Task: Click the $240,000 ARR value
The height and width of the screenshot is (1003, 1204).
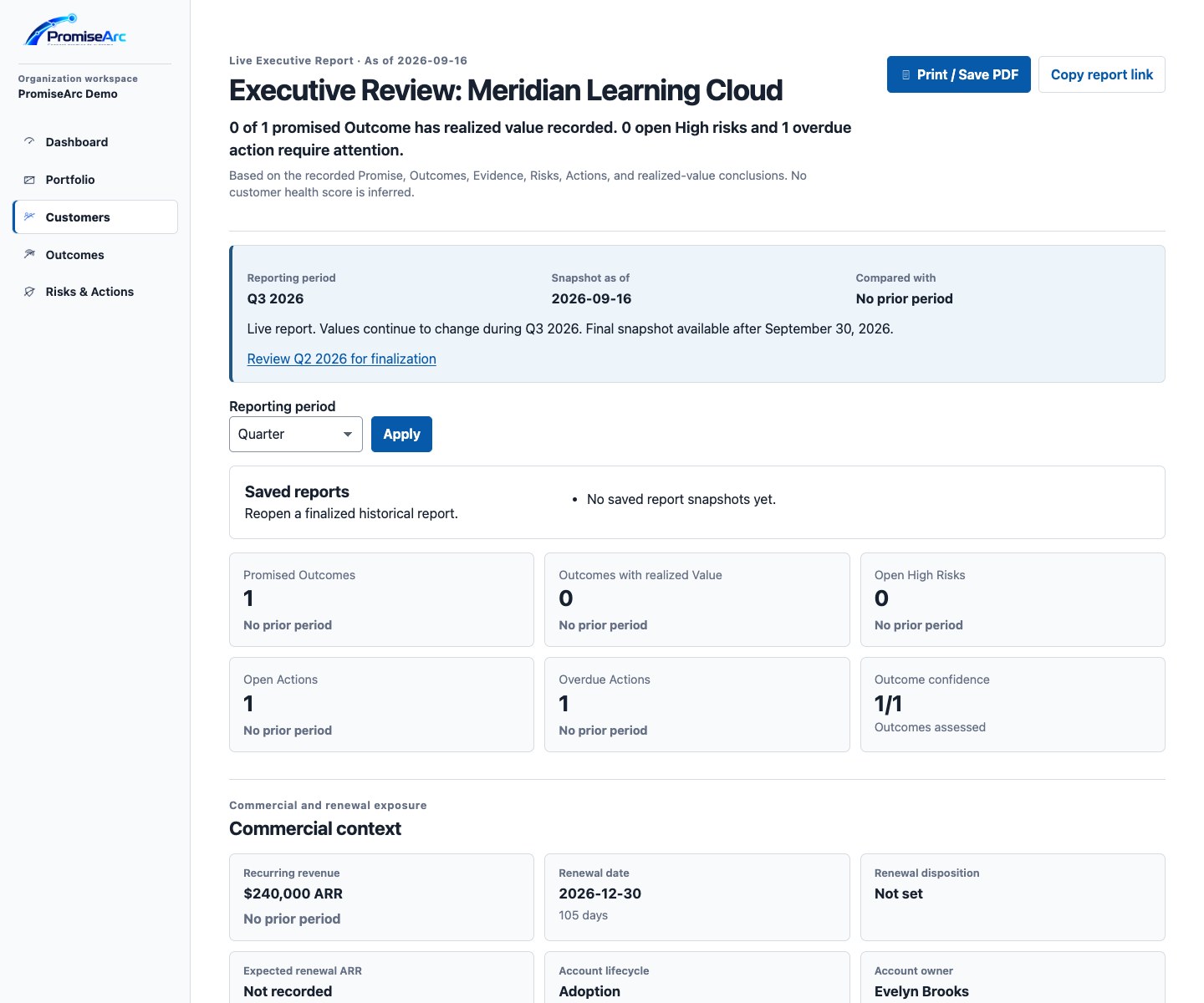Action: click(x=293, y=894)
